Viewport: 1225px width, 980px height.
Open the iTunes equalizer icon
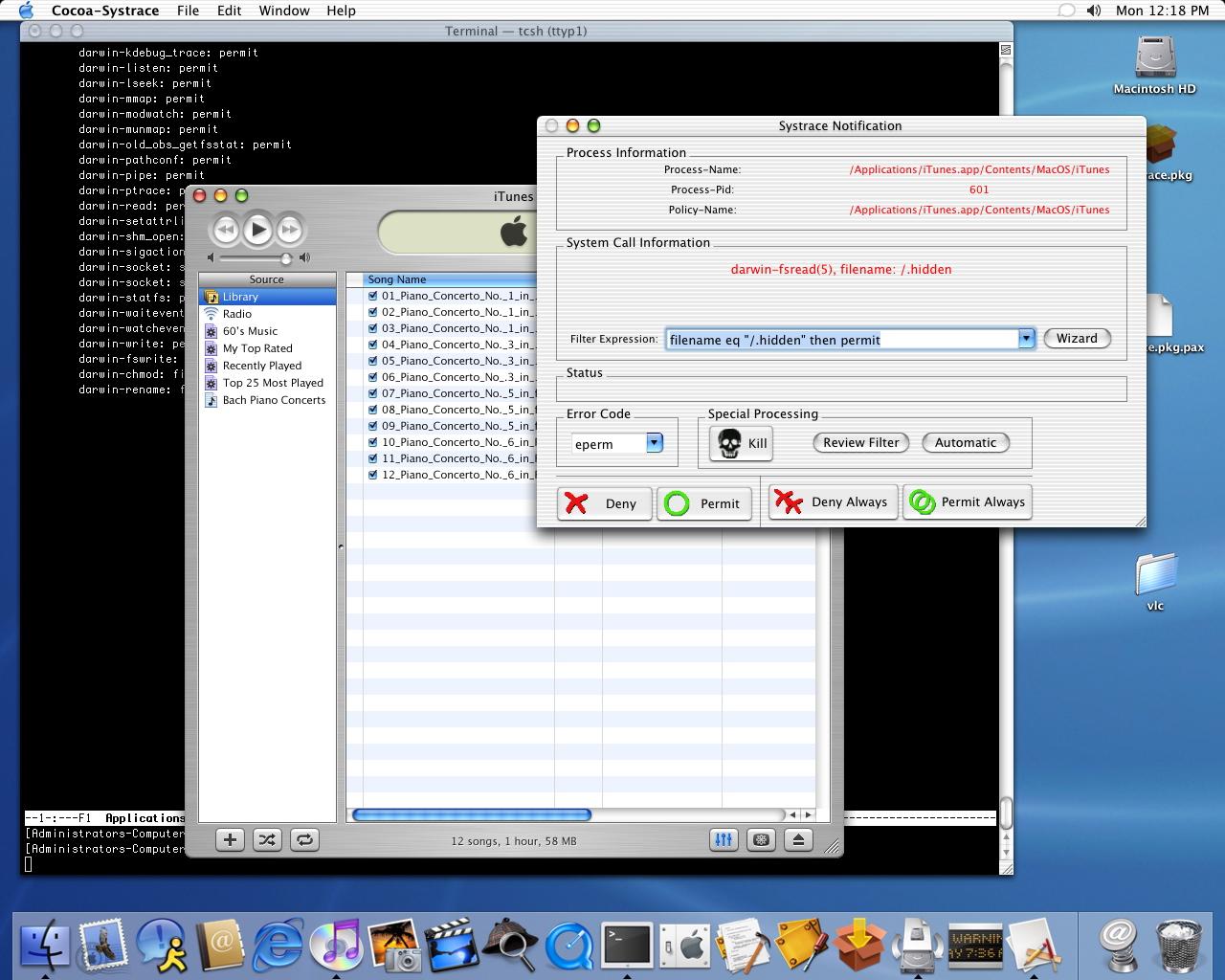pyautogui.click(x=724, y=839)
